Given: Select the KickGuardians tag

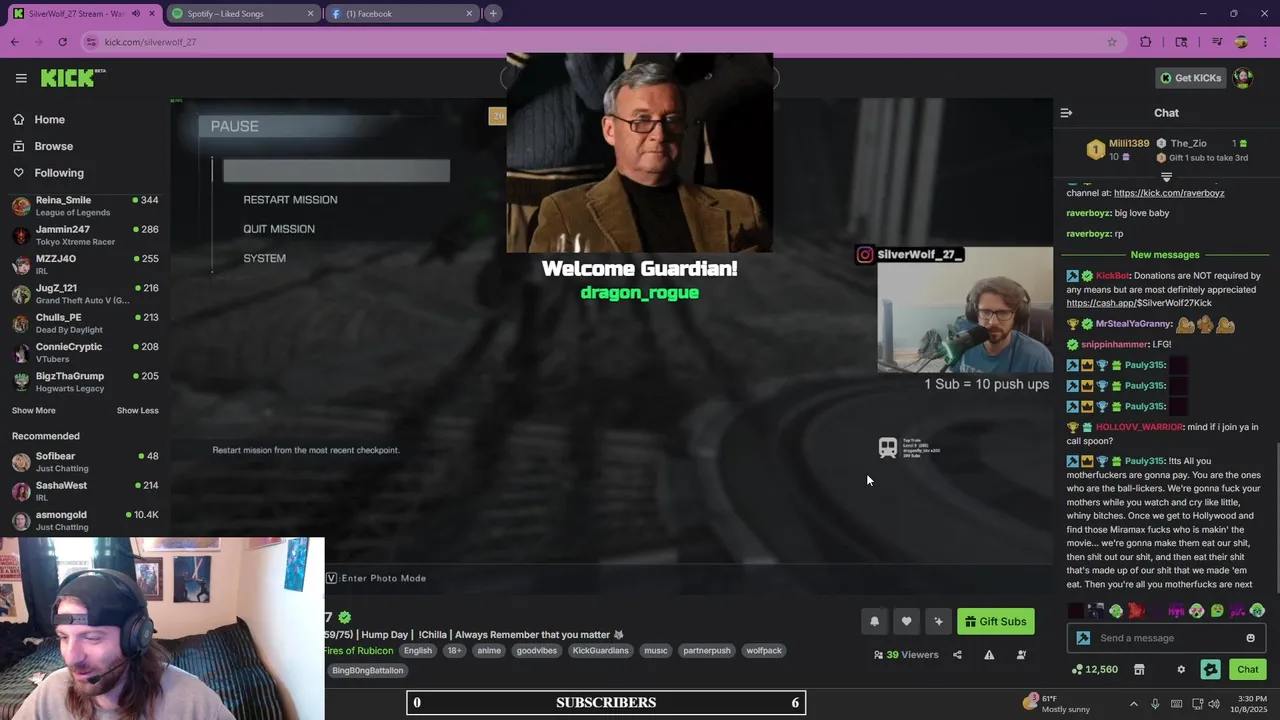Looking at the screenshot, I should tap(600, 651).
